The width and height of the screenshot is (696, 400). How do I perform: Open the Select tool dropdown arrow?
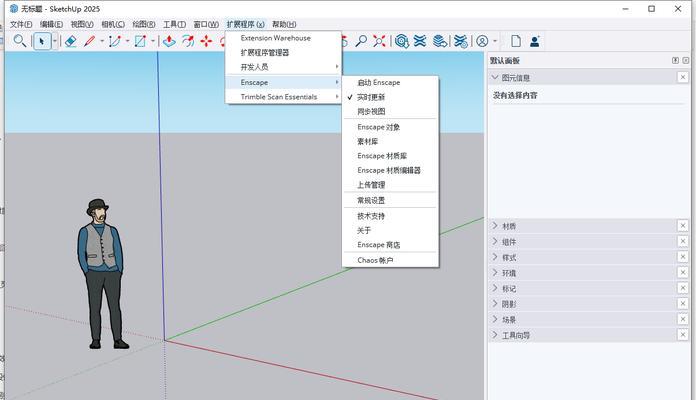coord(55,42)
